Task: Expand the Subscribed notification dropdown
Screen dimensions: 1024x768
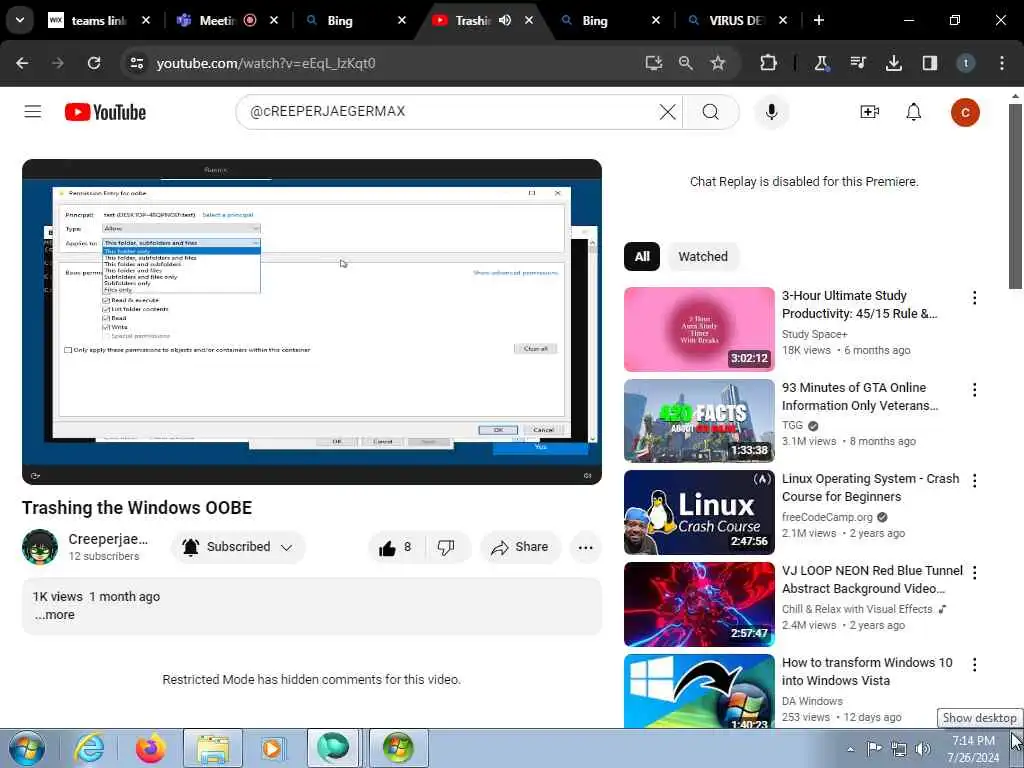Action: click(287, 547)
